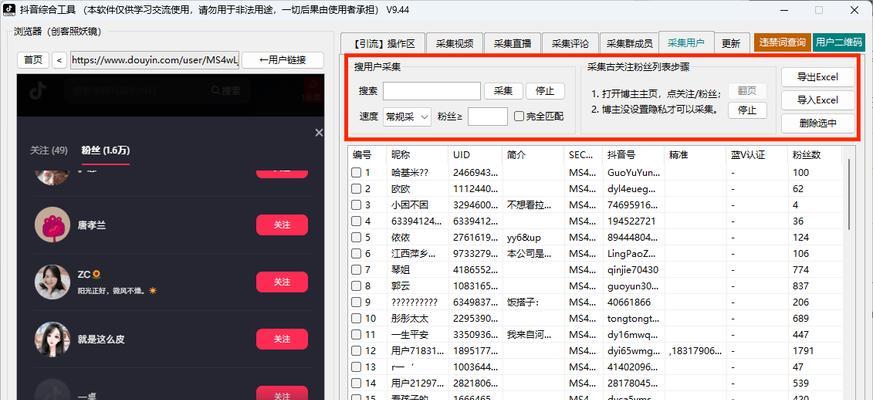Tick row 7 琴姐 checkbox
873x400 pixels.
pyautogui.click(x=356, y=270)
